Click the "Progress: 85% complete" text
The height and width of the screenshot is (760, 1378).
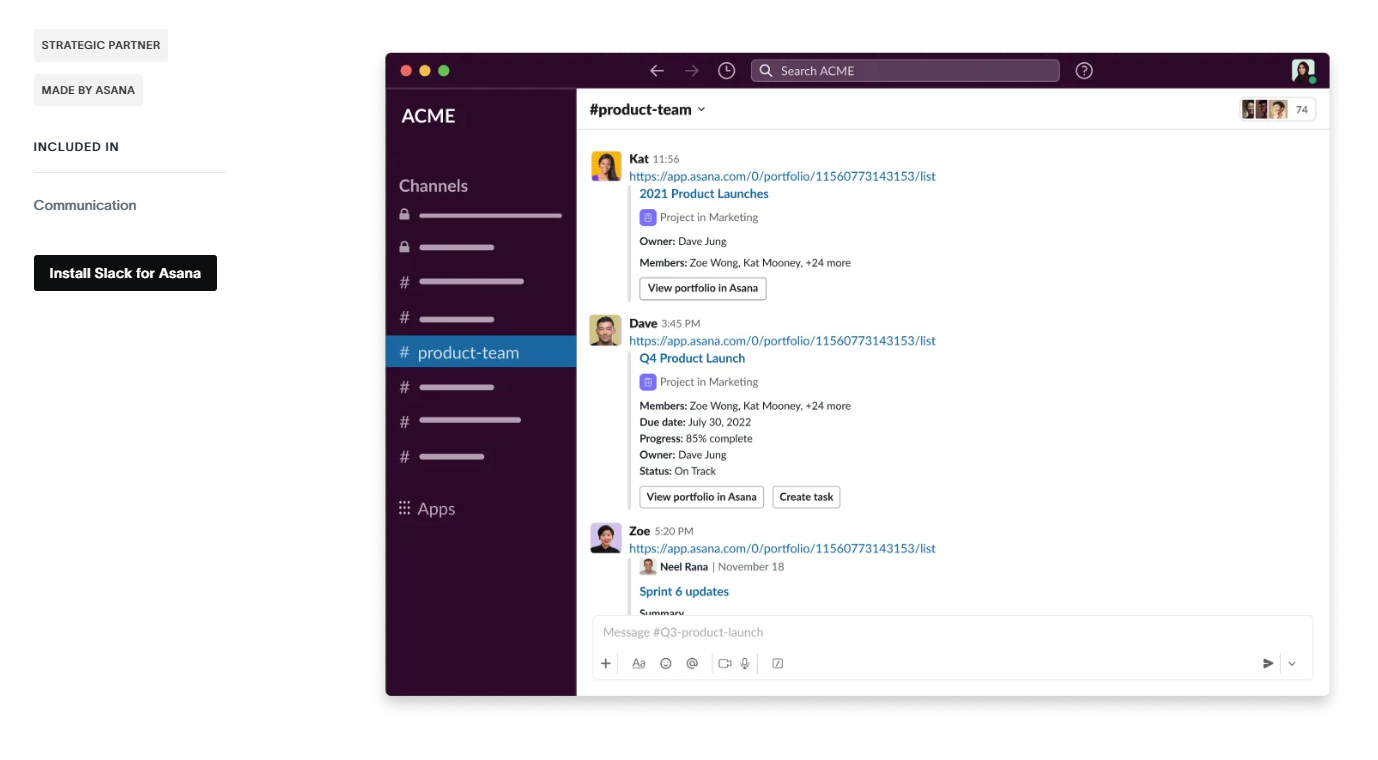(696, 439)
